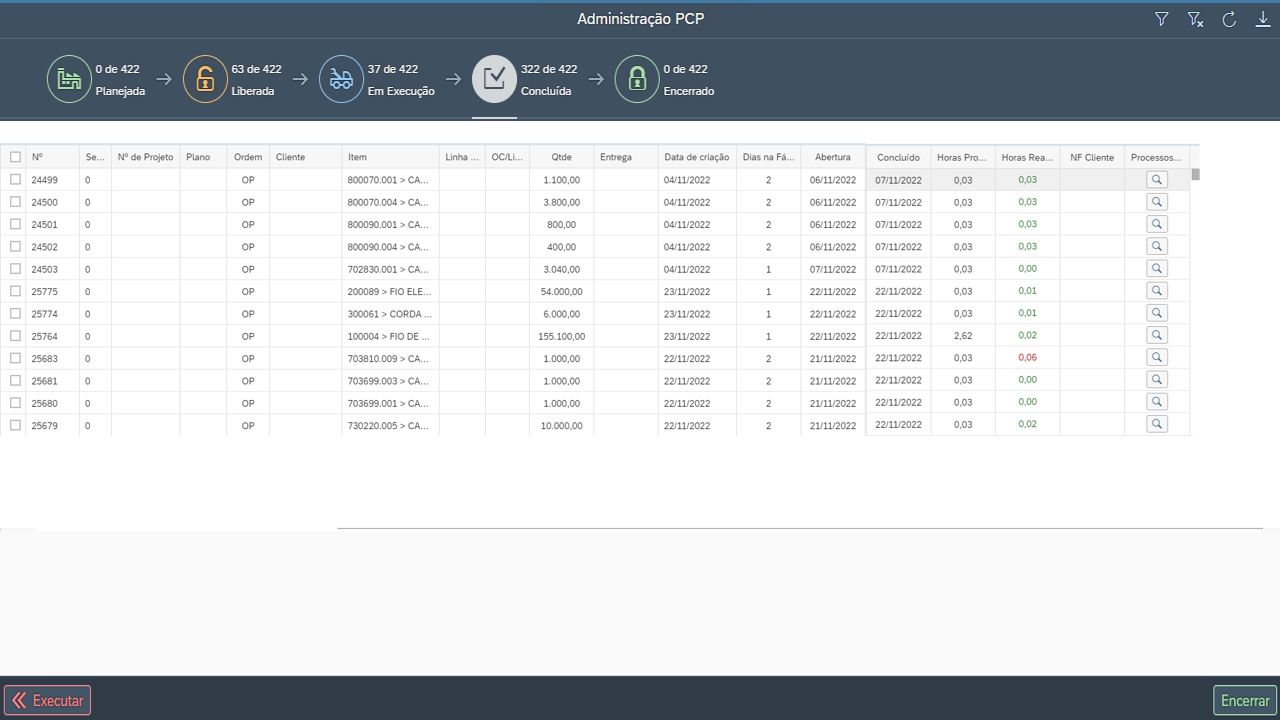The height and width of the screenshot is (720, 1280).
Task: Open process details for order 24499
Action: (1156, 179)
